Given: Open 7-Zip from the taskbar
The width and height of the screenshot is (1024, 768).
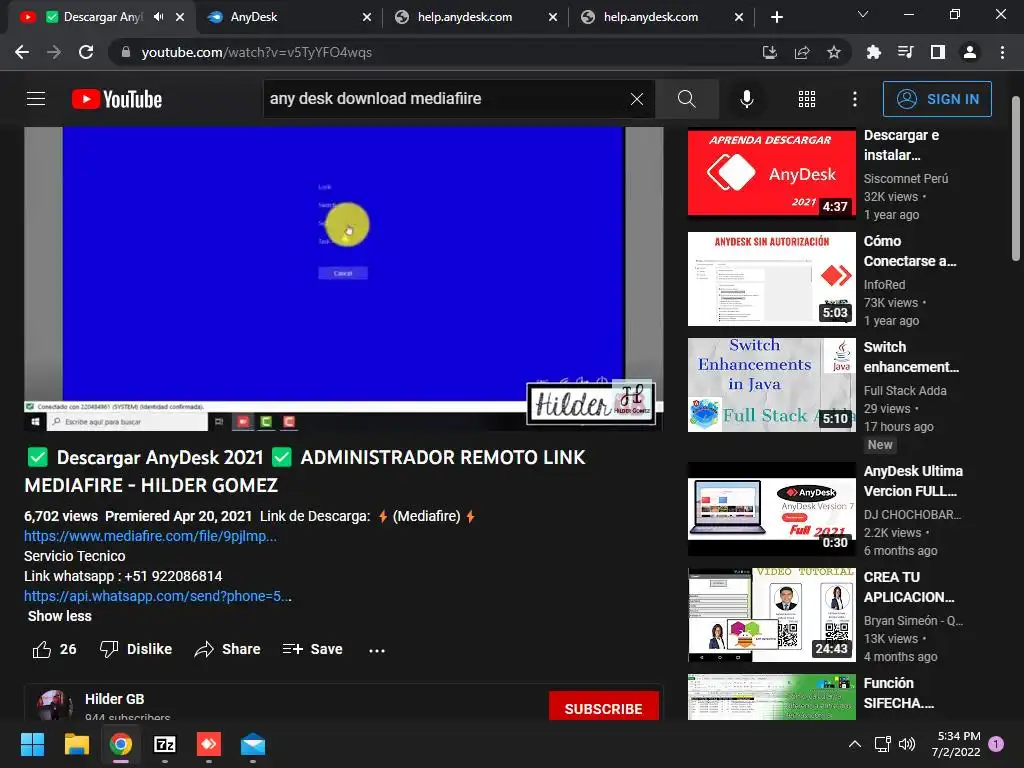Looking at the screenshot, I should click(165, 744).
